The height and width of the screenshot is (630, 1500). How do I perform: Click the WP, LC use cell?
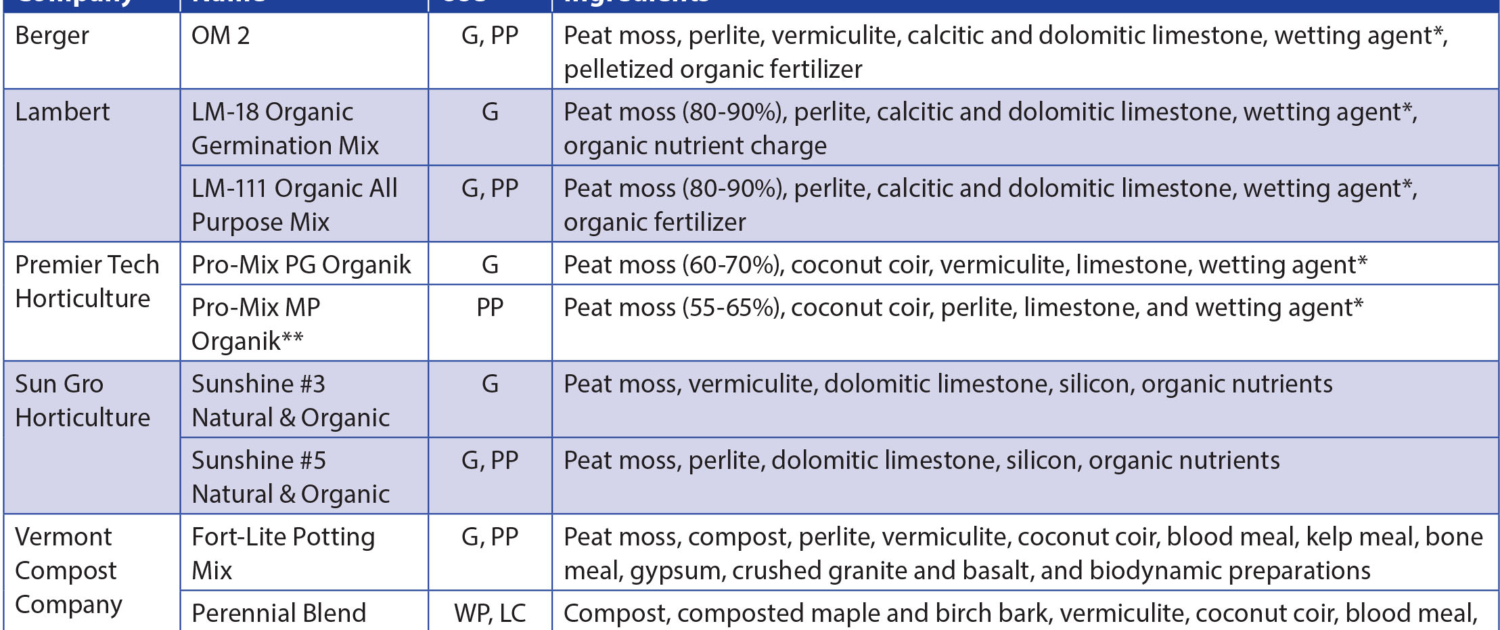click(490, 613)
